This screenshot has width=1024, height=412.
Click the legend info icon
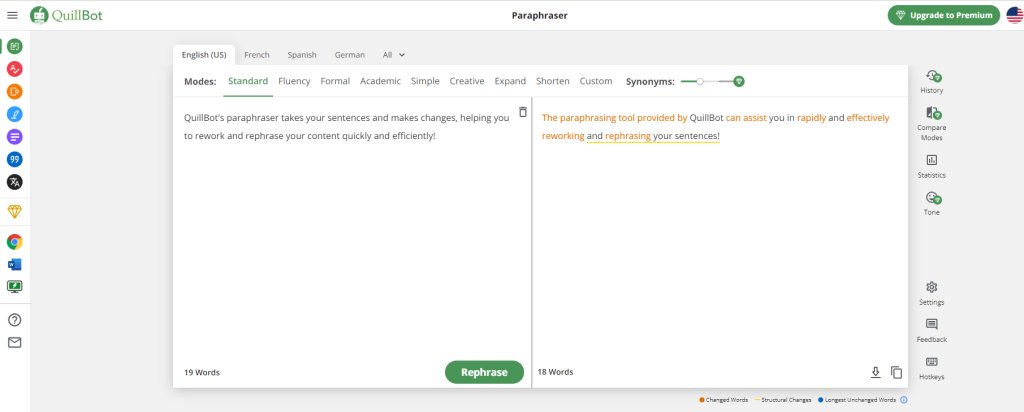(x=904, y=400)
